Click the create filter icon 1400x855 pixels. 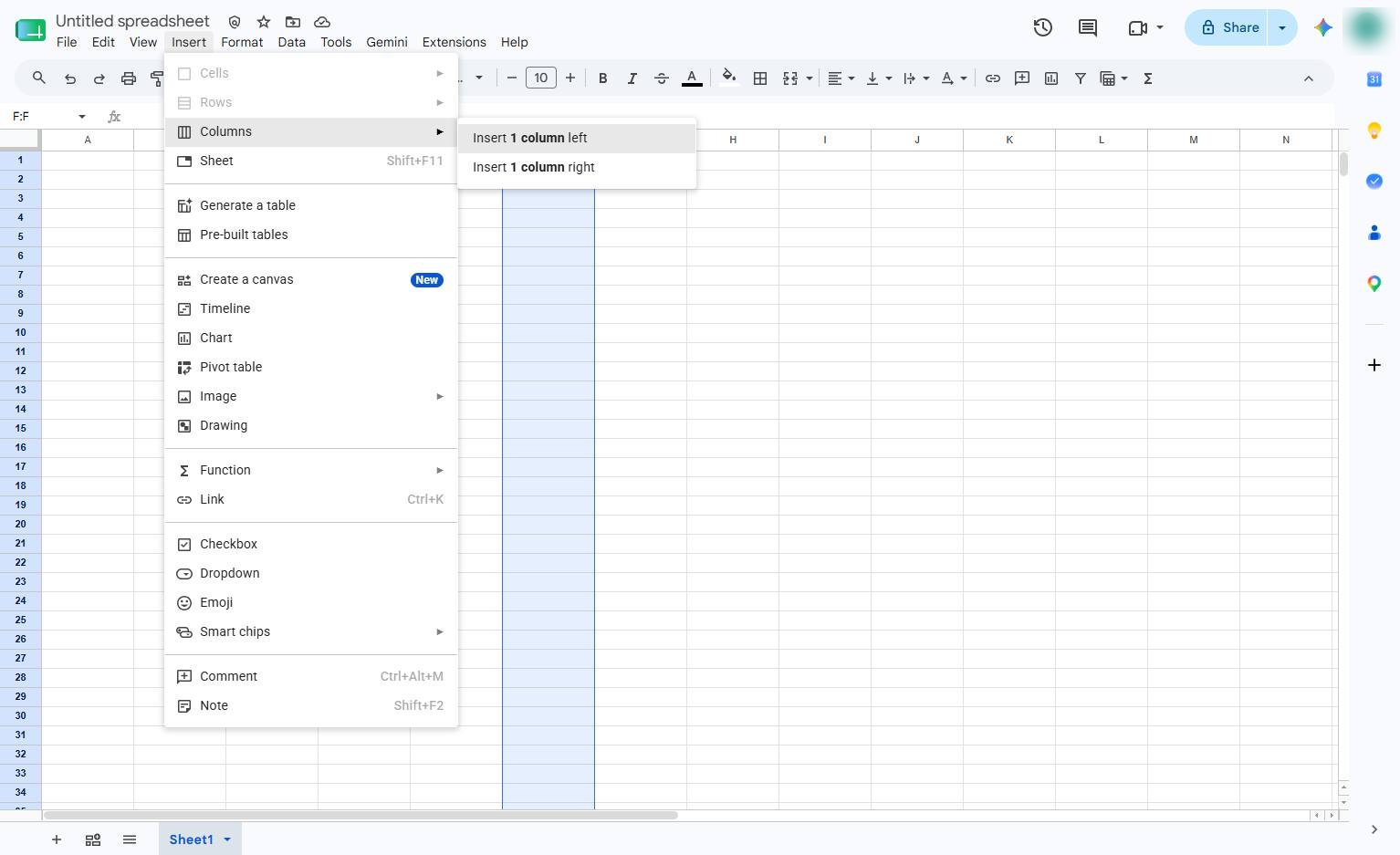click(x=1081, y=78)
